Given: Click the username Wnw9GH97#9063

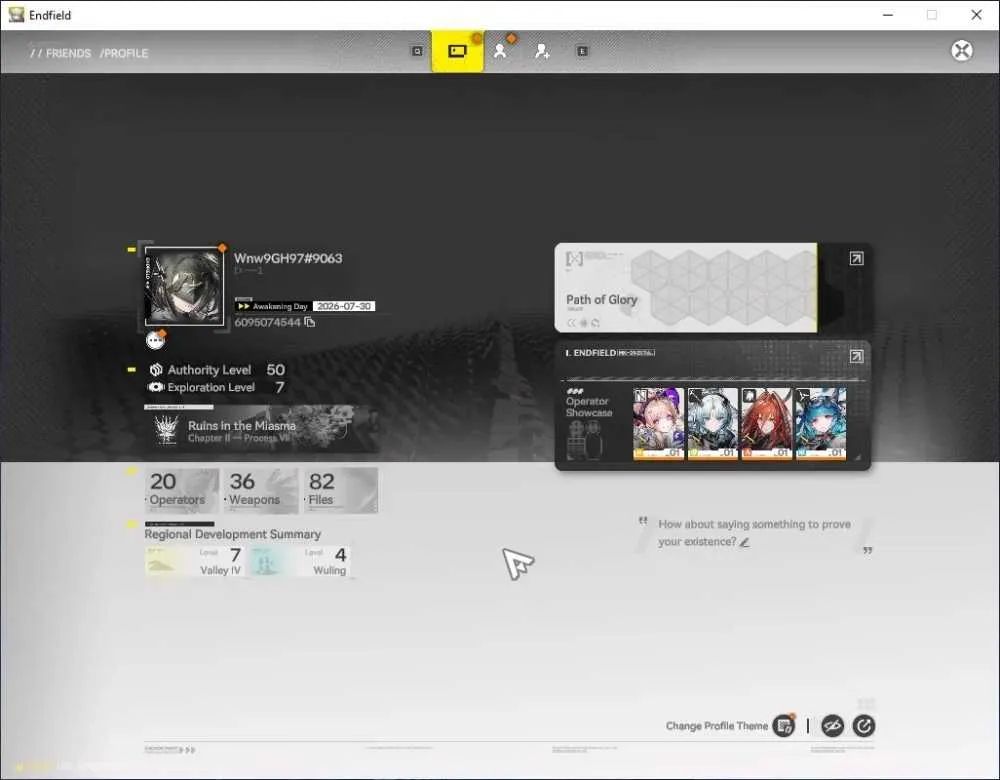Looking at the screenshot, I should point(288,258).
